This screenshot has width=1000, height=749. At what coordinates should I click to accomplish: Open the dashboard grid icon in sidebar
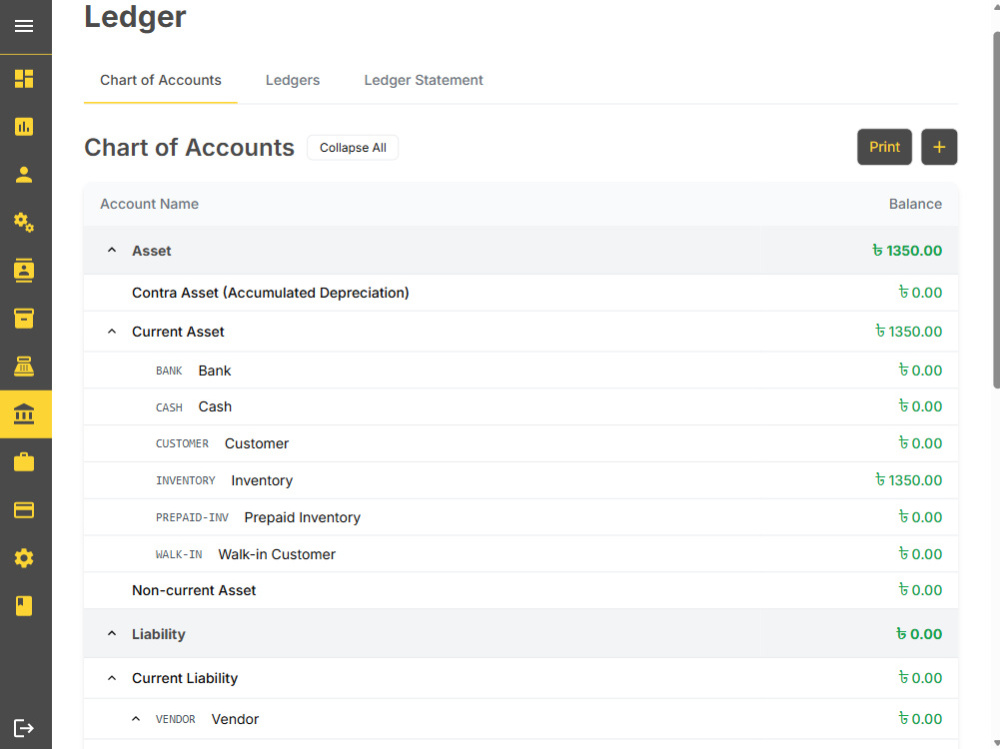point(24,78)
